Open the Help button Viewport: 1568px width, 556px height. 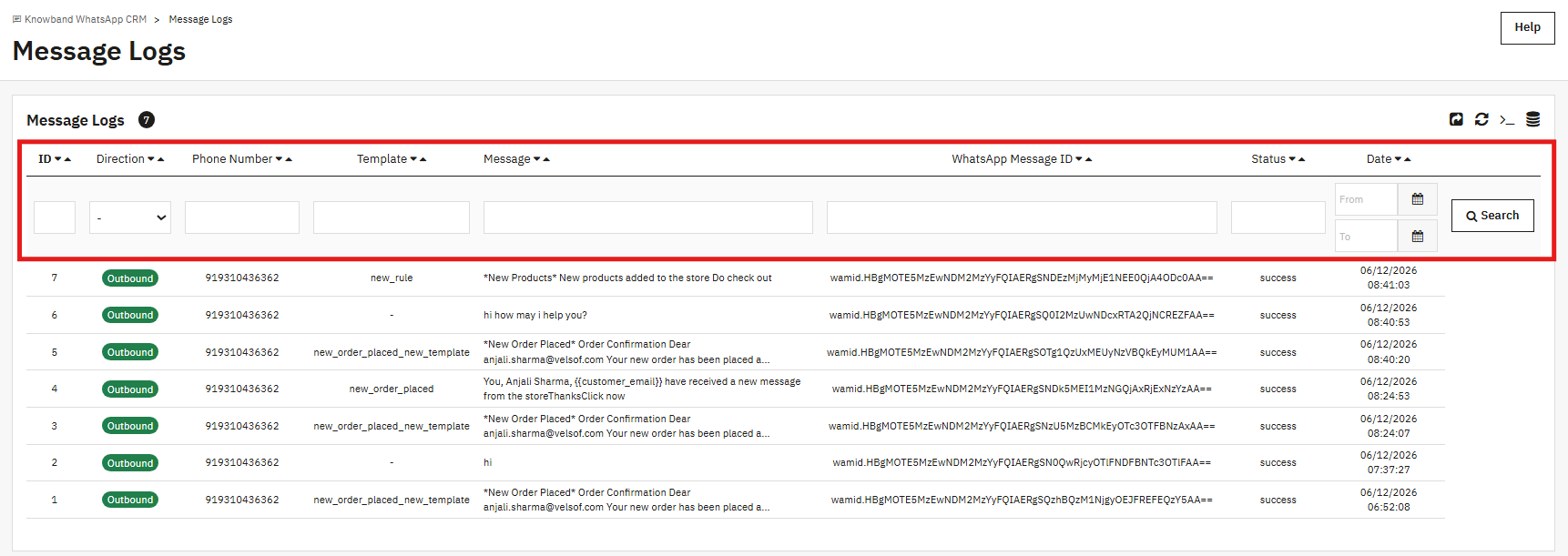[x=1527, y=27]
